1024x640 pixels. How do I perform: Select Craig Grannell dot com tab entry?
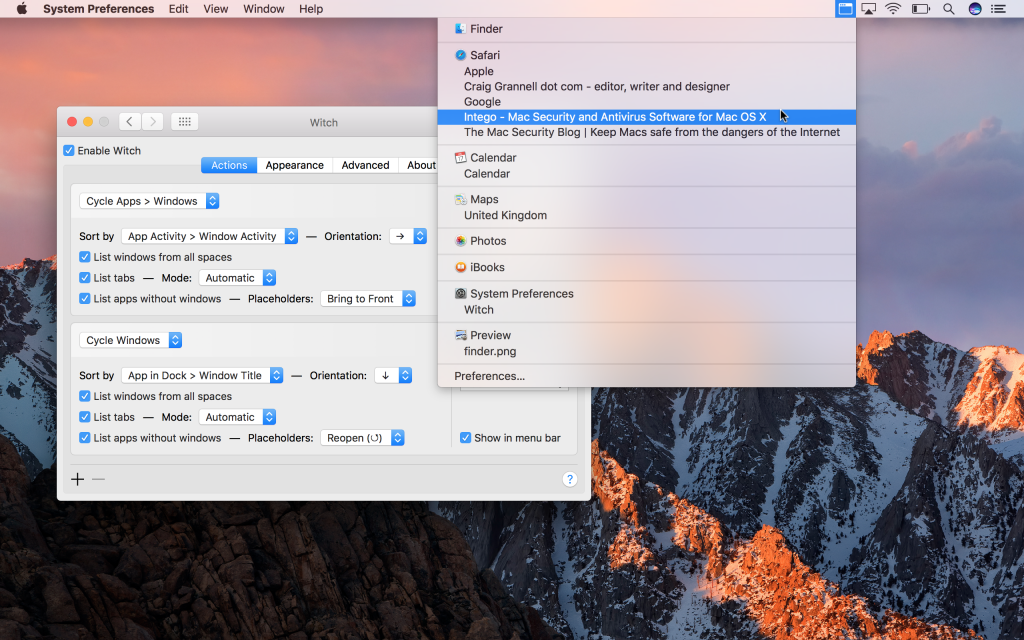click(x=647, y=86)
